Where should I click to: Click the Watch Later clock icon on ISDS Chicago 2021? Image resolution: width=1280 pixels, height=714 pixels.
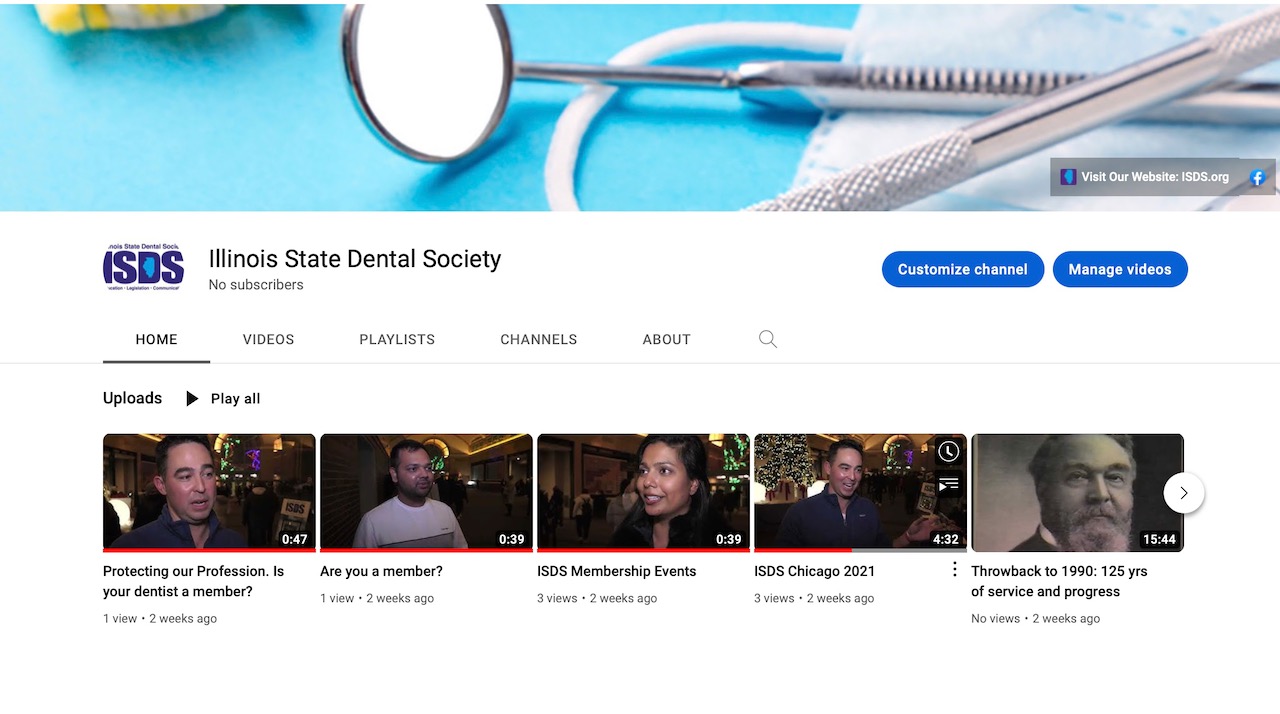pos(948,451)
